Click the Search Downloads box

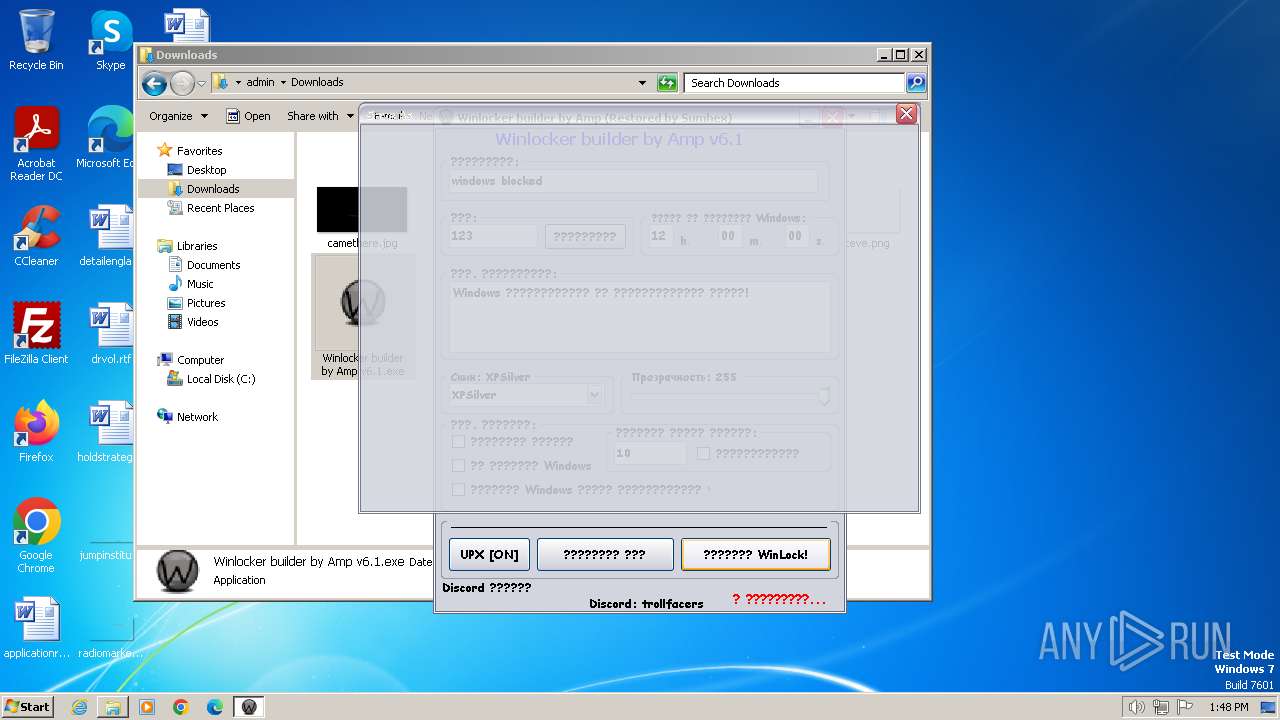click(795, 83)
